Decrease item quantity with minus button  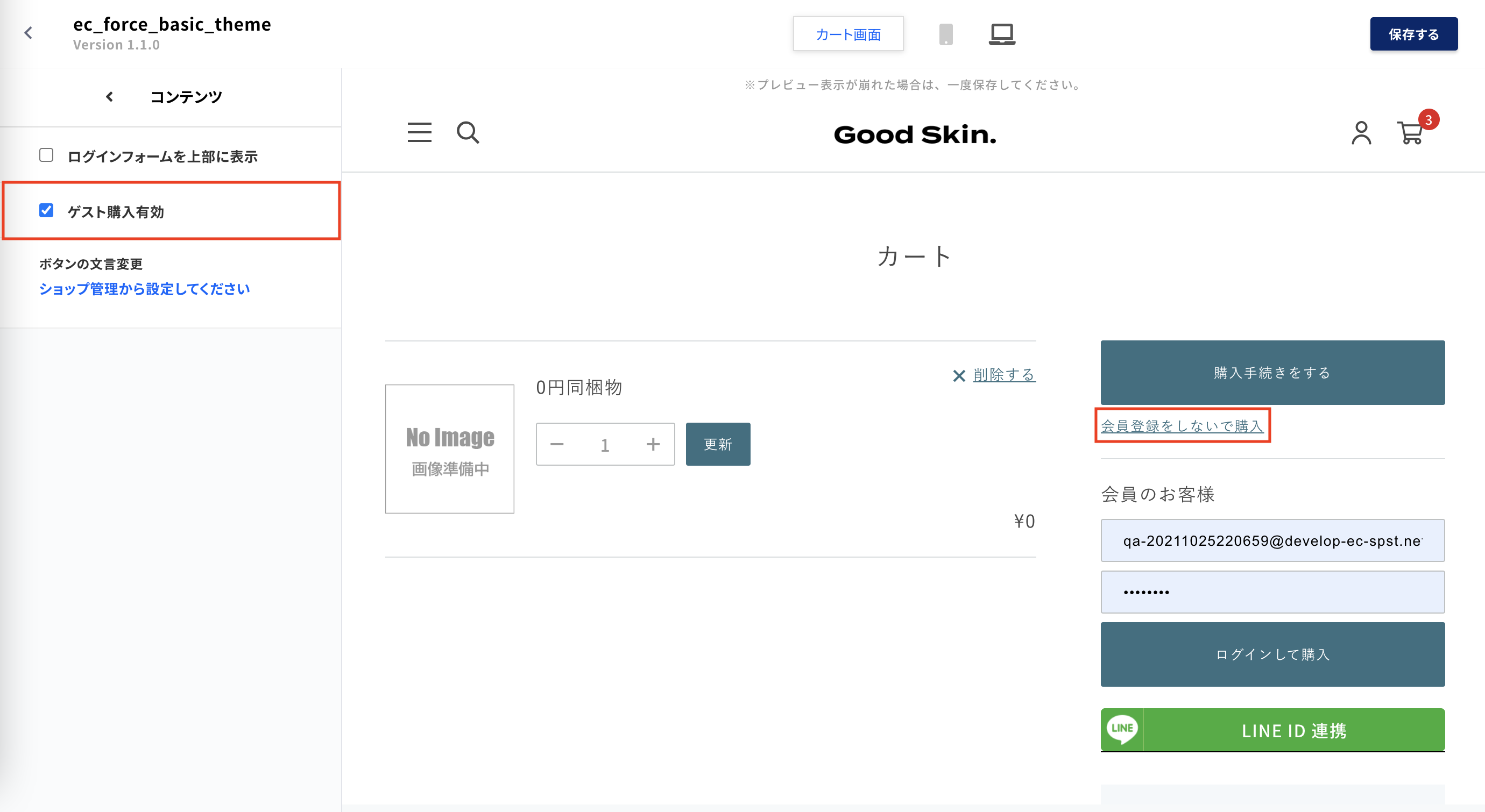pos(557,444)
